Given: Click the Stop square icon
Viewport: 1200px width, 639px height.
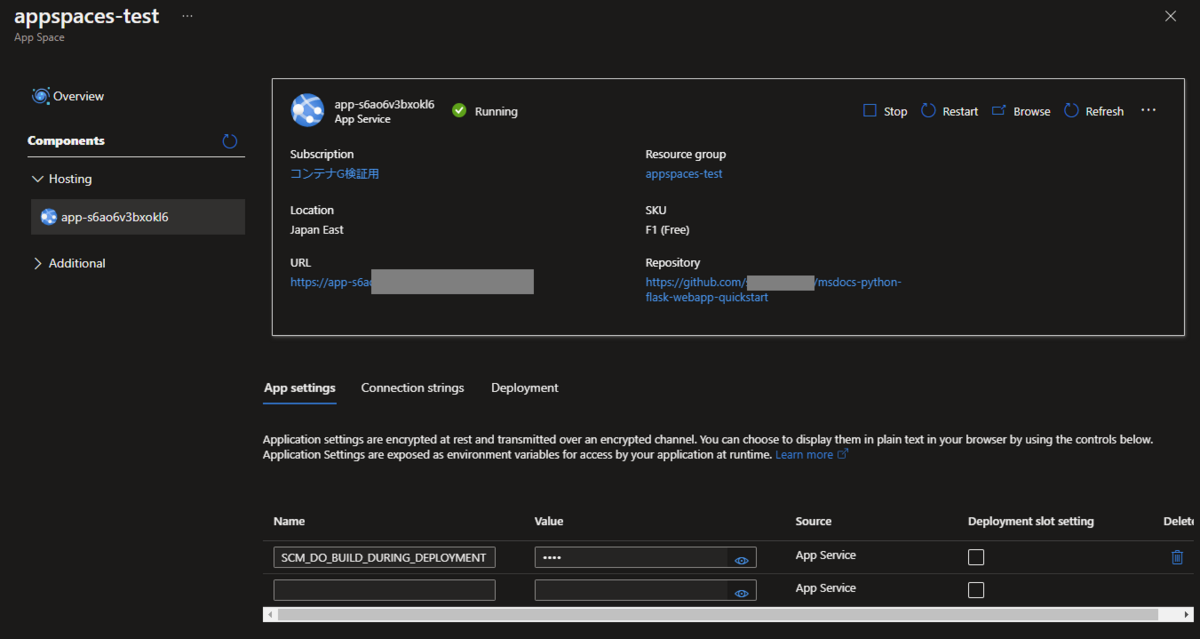Looking at the screenshot, I should pyautogui.click(x=870, y=111).
